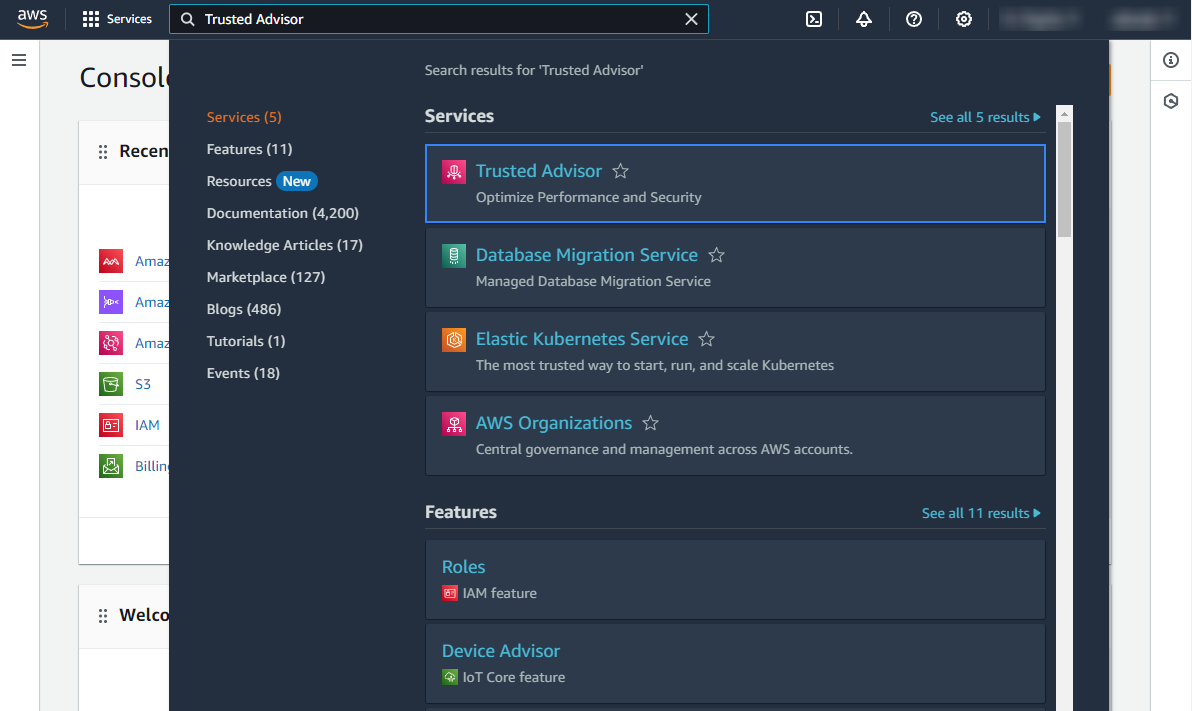Image resolution: width=1192 pixels, height=711 pixels.
Task: Open the hamburger navigation menu
Action: coord(19,61)
